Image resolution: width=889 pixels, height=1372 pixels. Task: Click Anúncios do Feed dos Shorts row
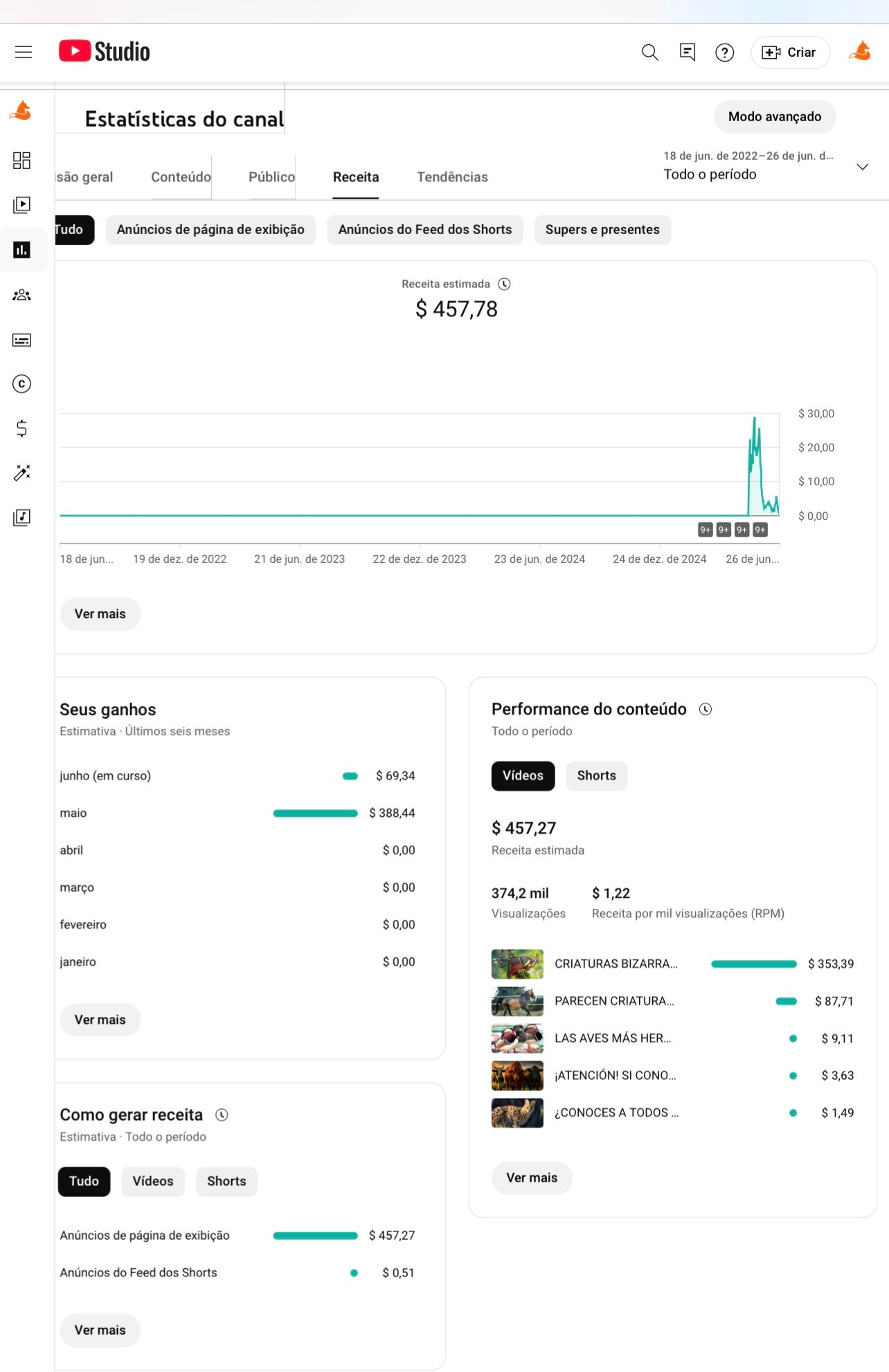click(x=237, y=1273)
